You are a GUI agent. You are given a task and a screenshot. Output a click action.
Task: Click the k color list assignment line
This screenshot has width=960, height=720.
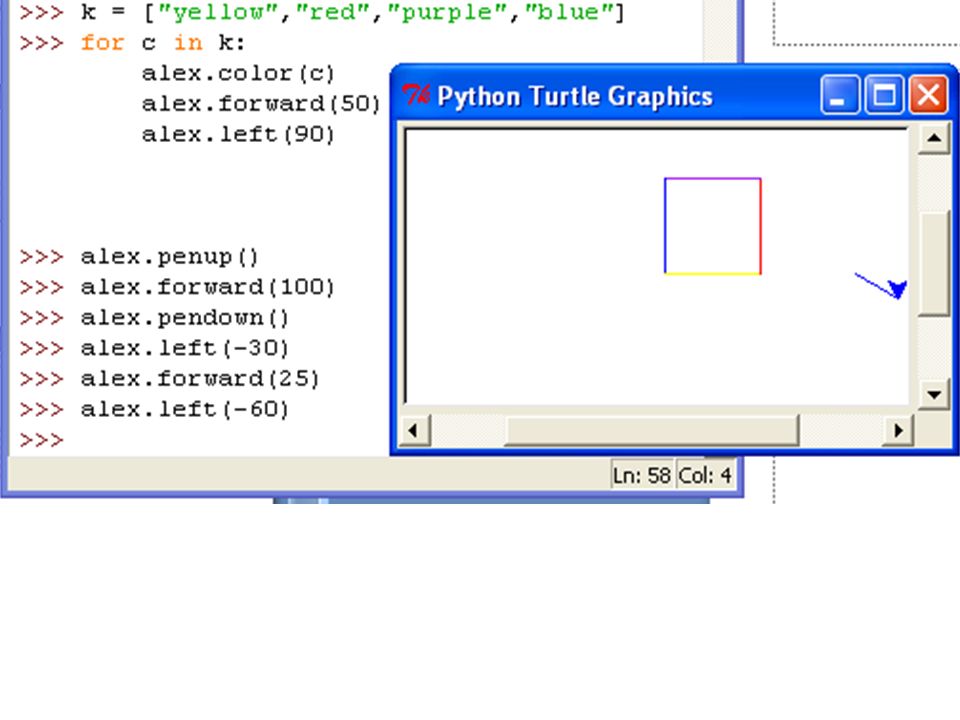pos(353,12)
